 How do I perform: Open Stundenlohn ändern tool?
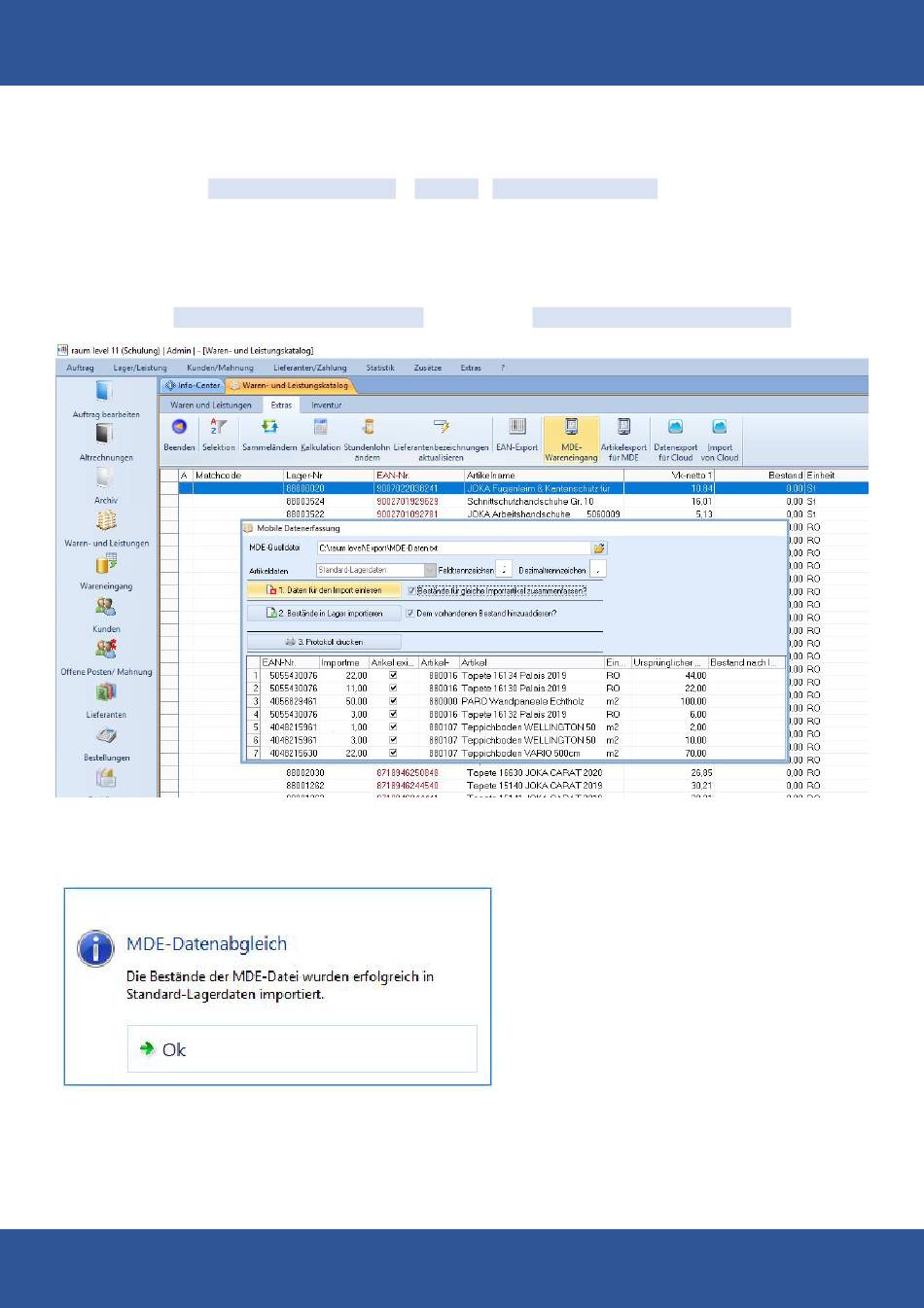(x=367, y=439)
